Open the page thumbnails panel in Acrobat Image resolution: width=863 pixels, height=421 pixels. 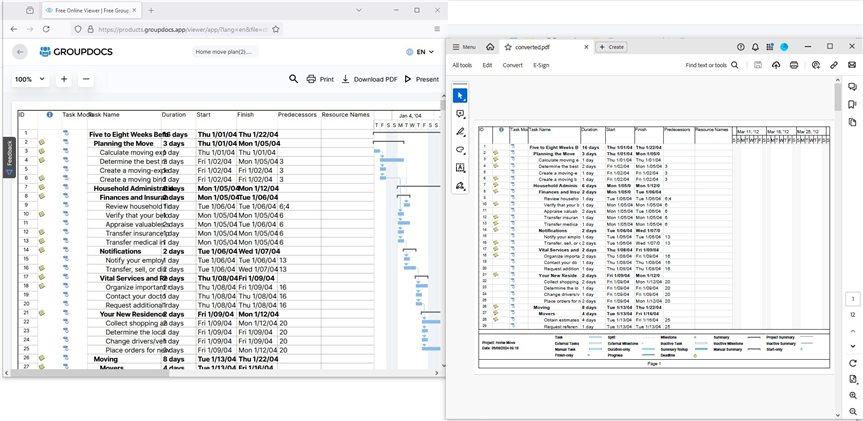(x=853, y=122)
